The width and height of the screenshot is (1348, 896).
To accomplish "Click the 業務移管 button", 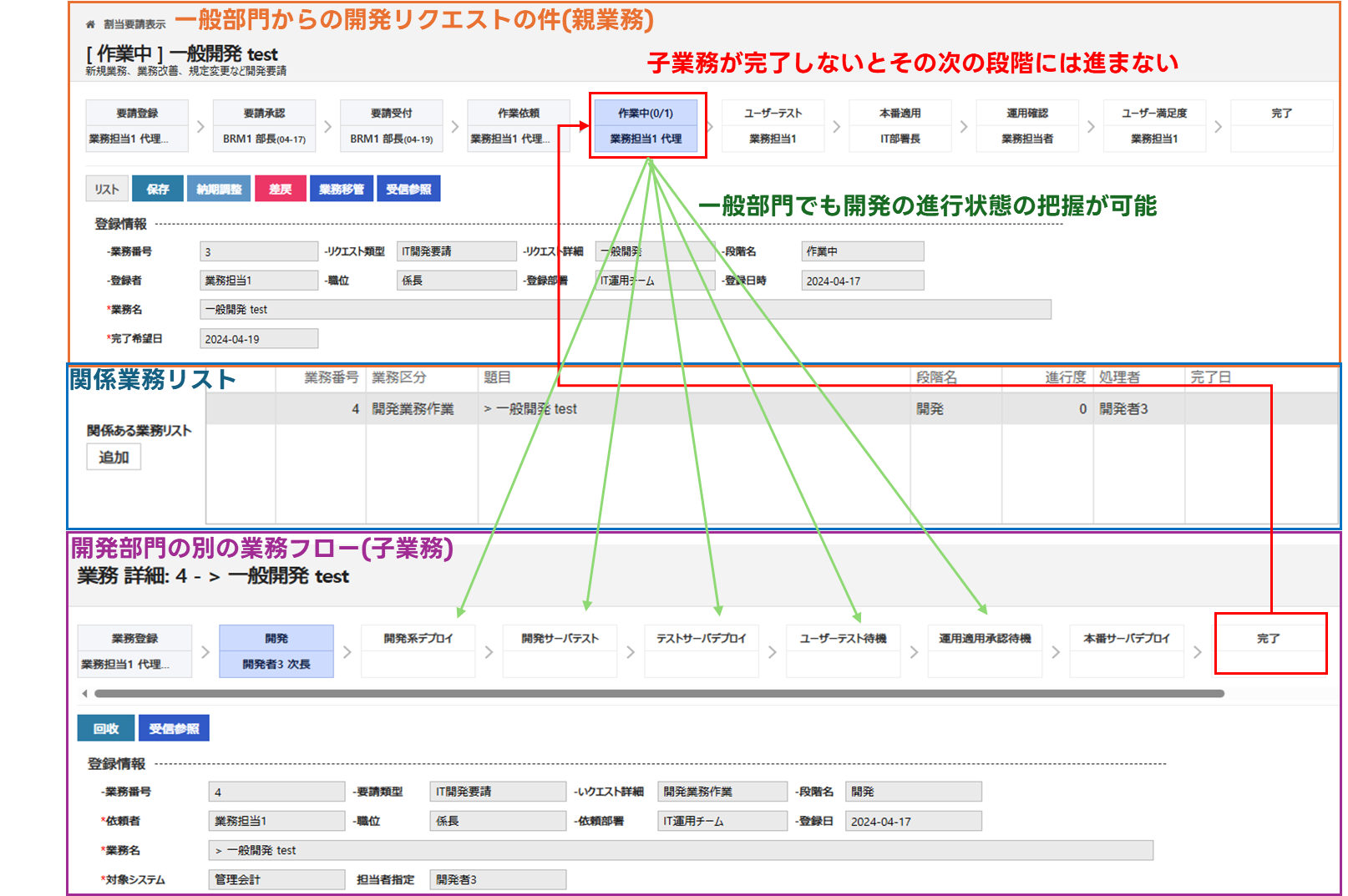I will pyautogui.click(x=341, y=189).
